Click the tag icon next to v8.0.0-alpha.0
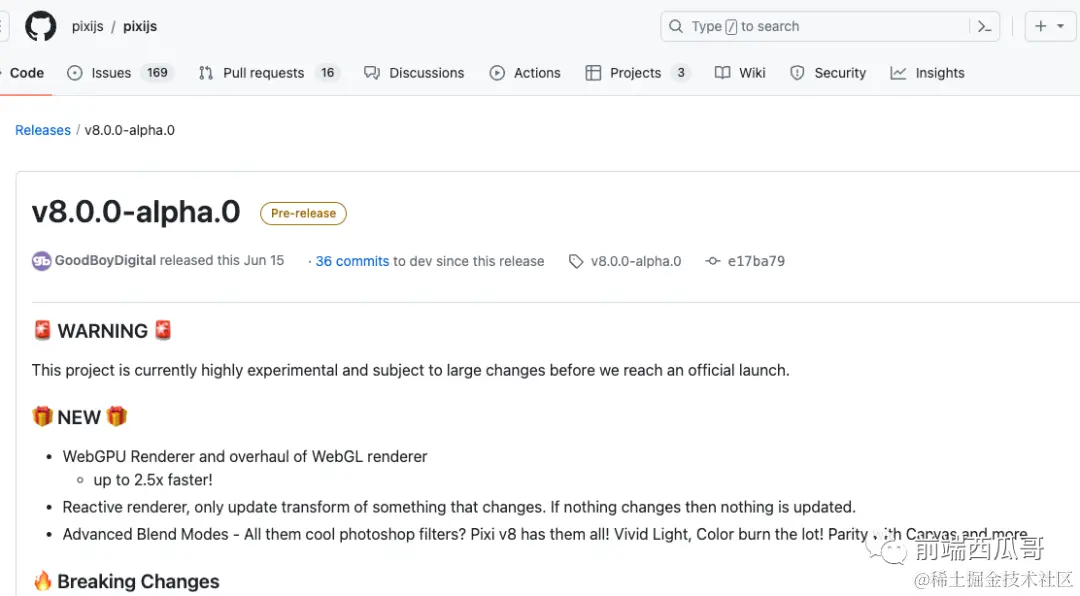Viewport: 1080px width, 596px height. (x=576, y=261)
